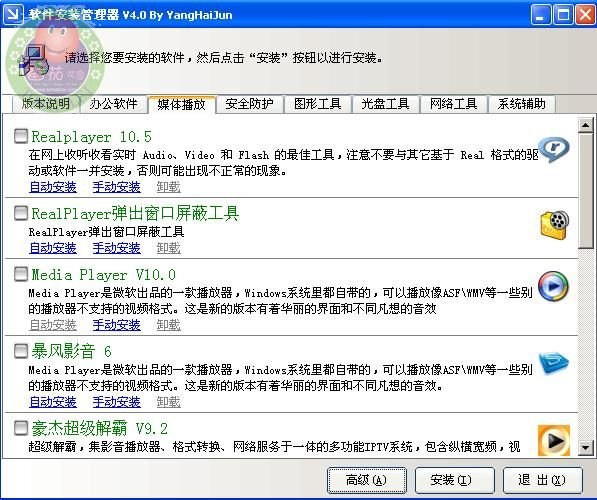The width and height of the screenshot is (597, 500).
Task: Check the 豪杰超级解霸 V9.2 checkbox
Action: (21, 428)
